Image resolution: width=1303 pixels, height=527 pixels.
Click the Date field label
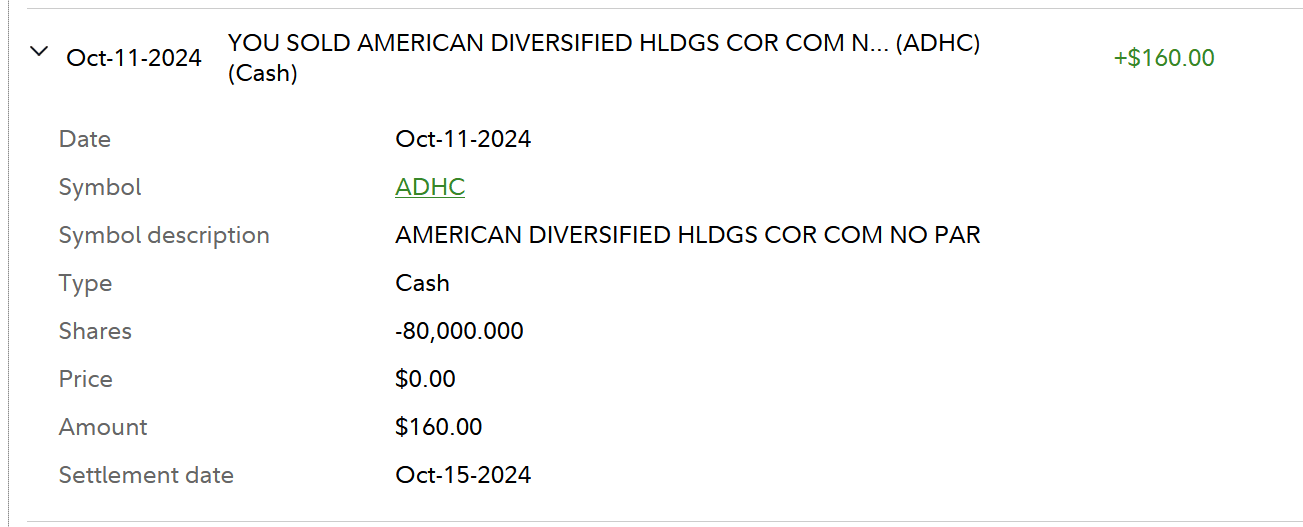tap(85, 139)
